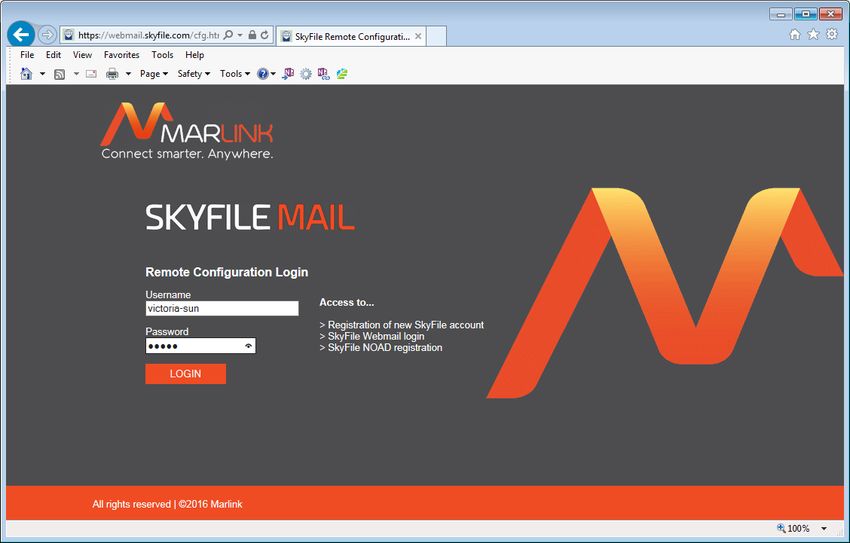Minimize the browser window

pos(781,14)
